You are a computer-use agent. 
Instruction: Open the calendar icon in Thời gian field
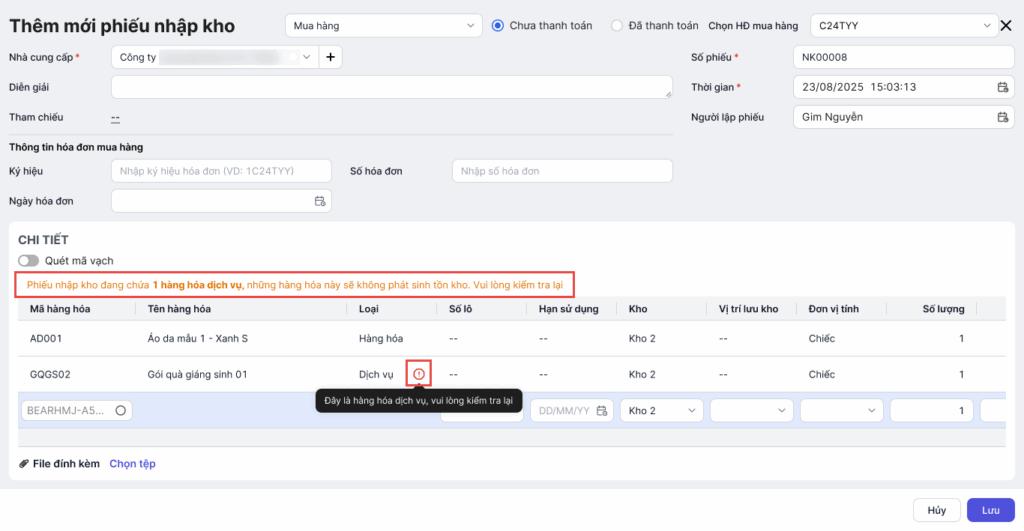(1002, 87)
